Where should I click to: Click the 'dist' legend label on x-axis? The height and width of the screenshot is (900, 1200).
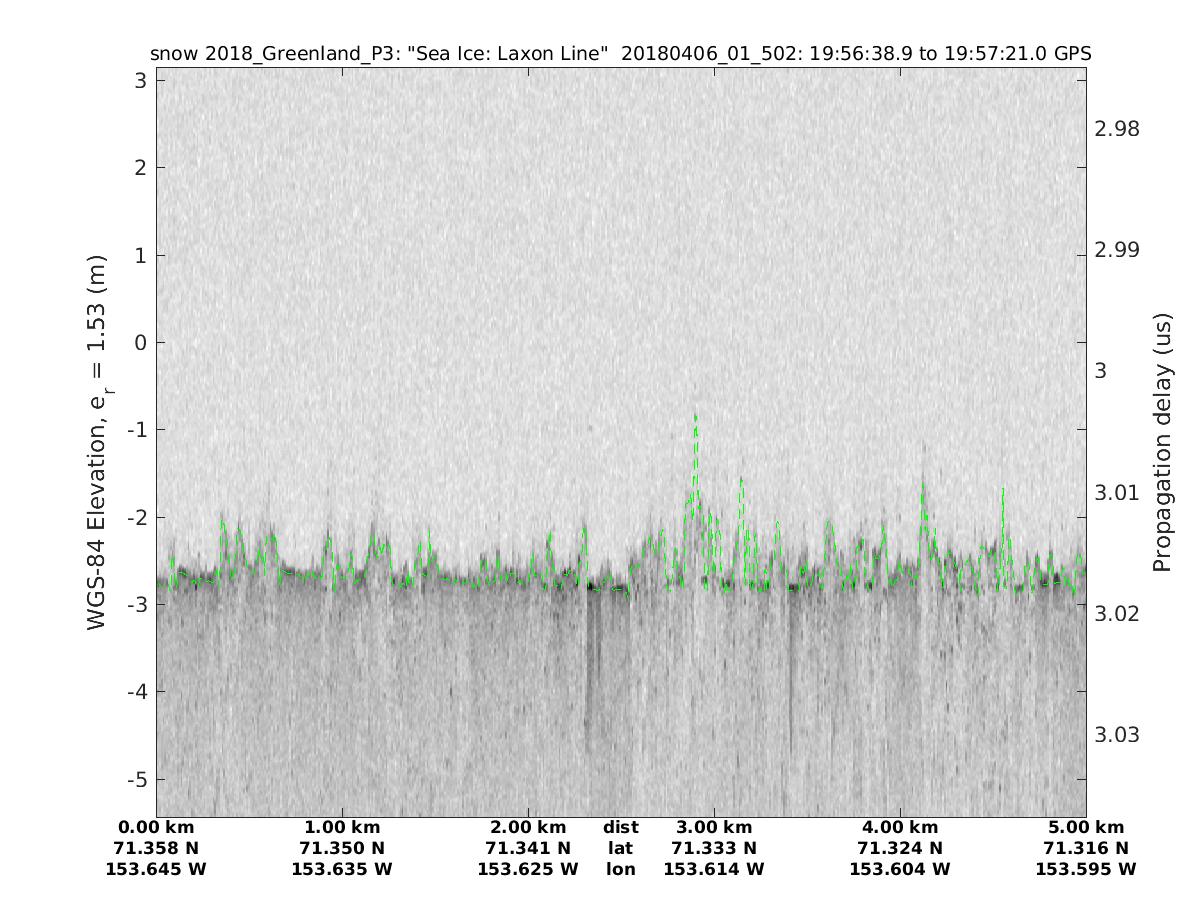(620, 827)
